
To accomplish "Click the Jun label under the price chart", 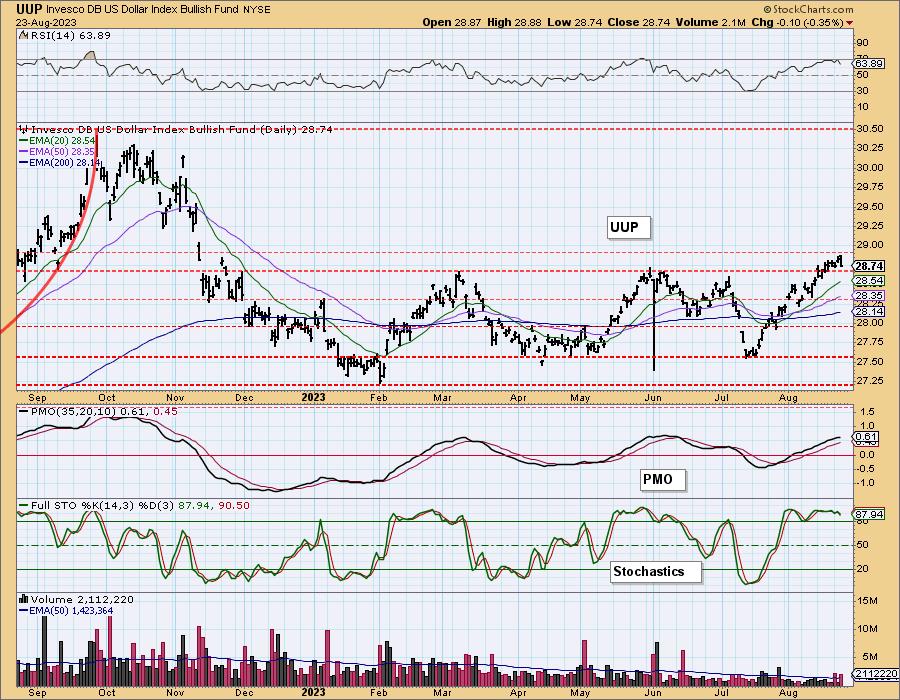I will 653,398.
